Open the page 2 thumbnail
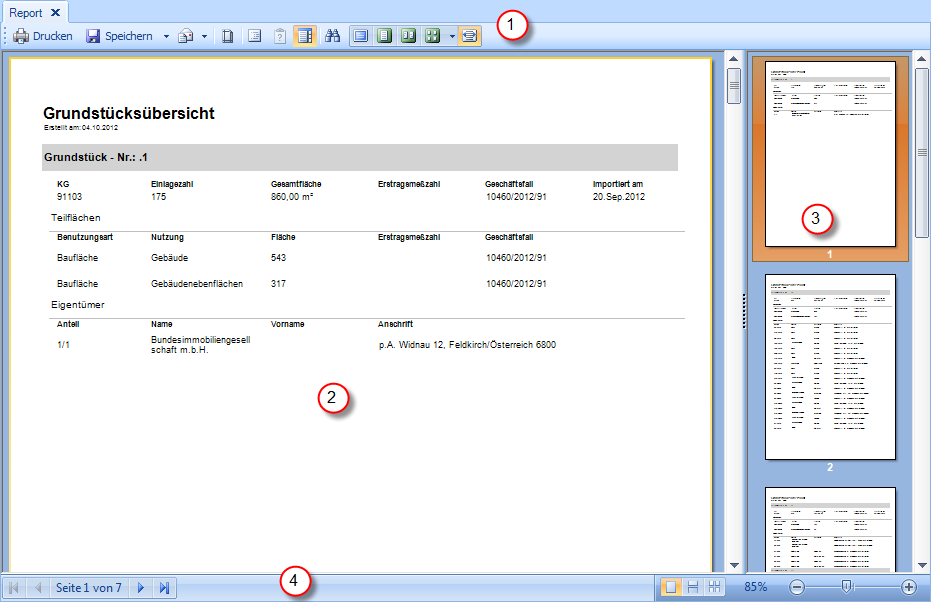The image size is (931, 602). click(829, 367)
